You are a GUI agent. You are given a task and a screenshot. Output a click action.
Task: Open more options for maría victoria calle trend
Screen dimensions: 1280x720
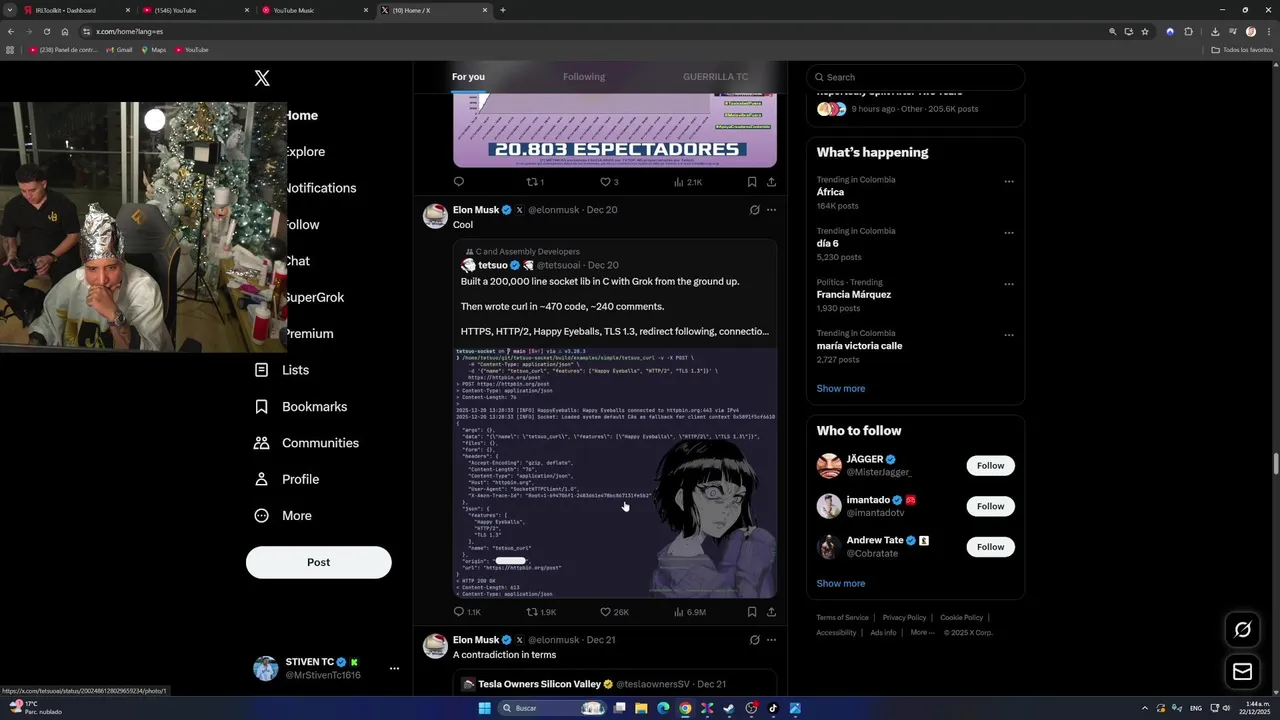[1009, 335]
